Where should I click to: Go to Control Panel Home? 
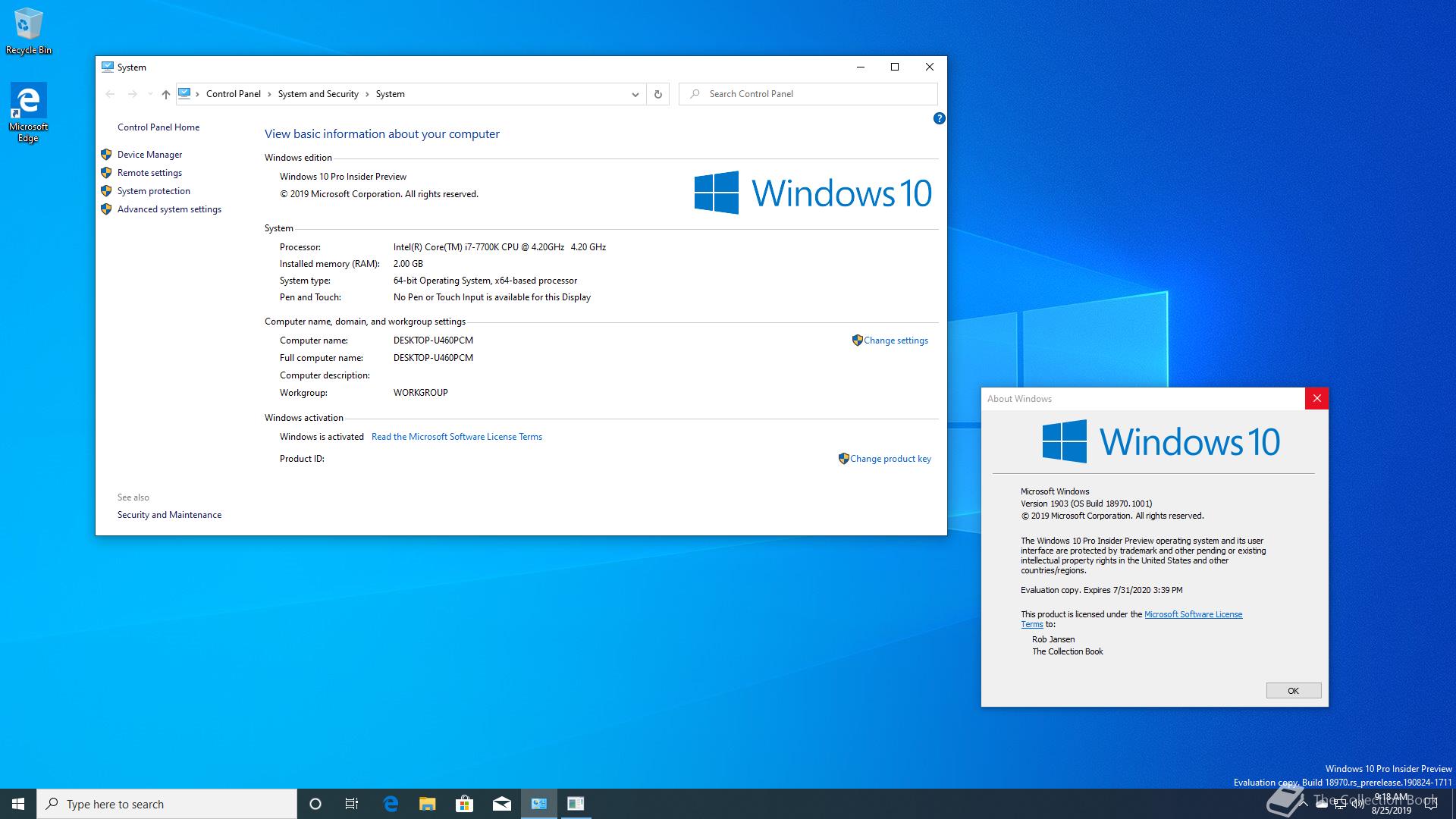[x=158, y=127]
